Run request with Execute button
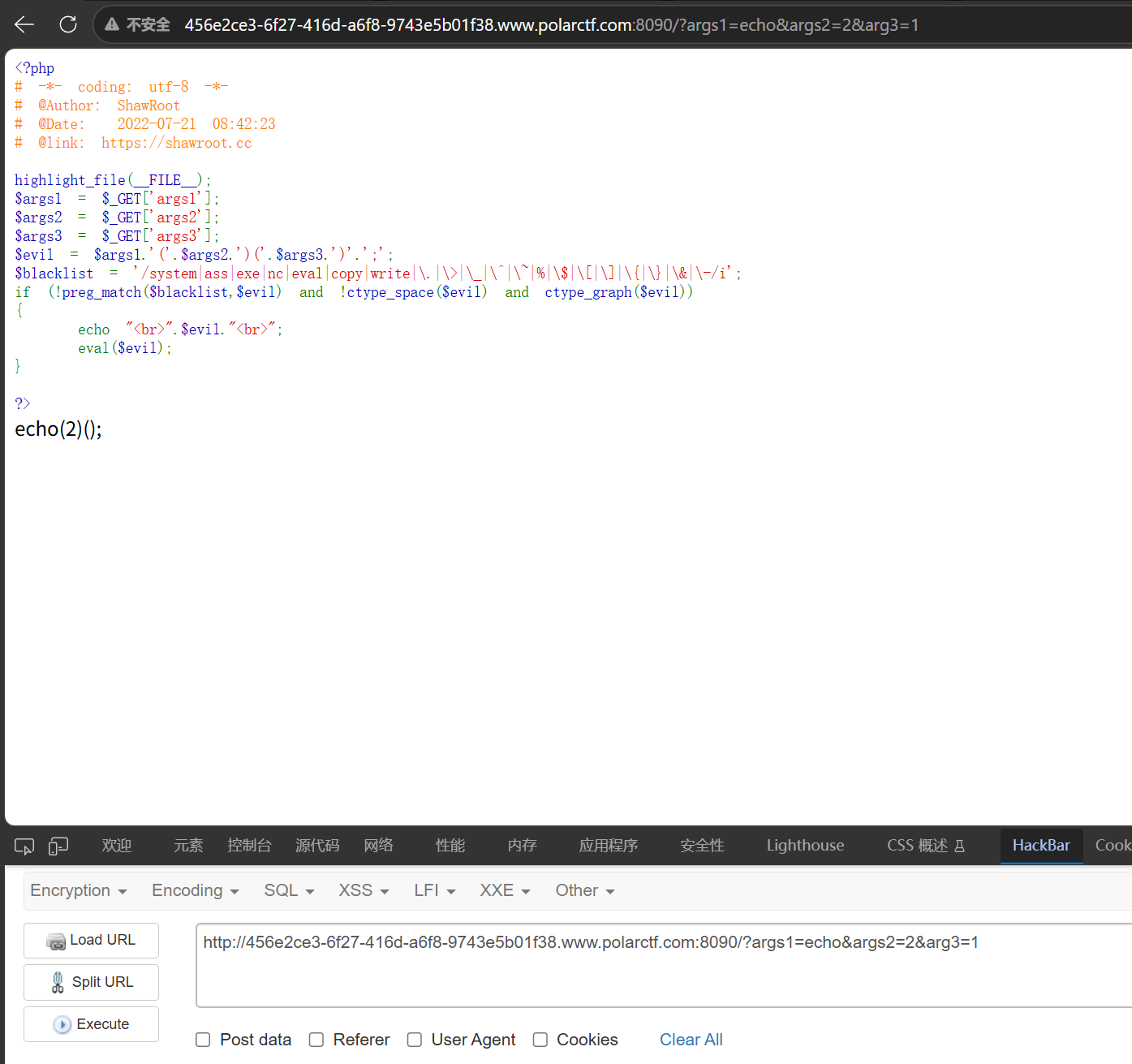Viewport: 1132px width, 1064px height. [91, 1024]
